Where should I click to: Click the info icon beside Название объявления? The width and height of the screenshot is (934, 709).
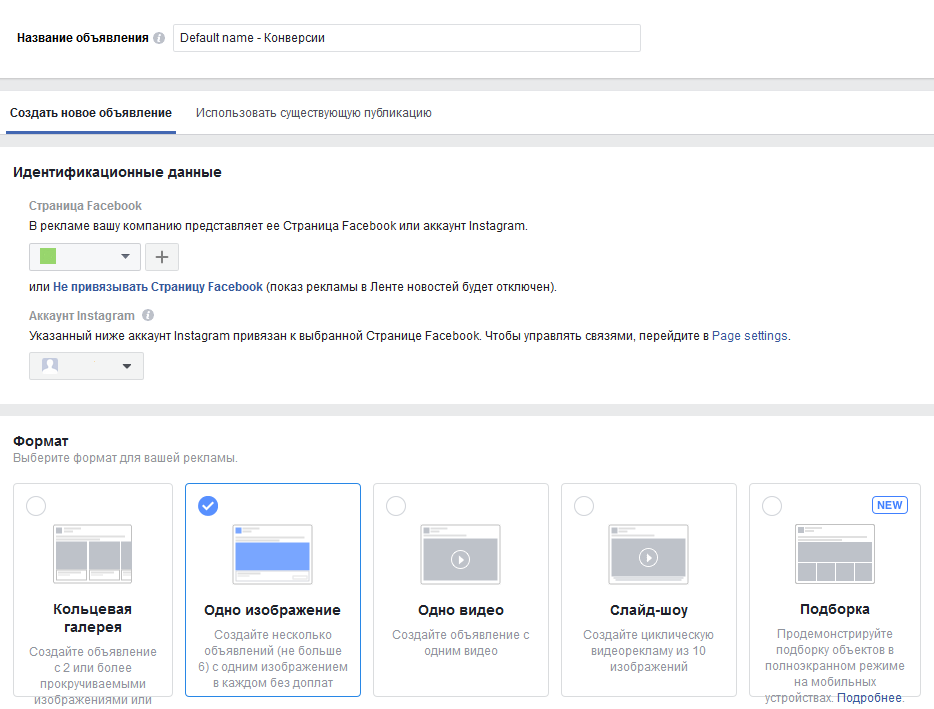tap(159, 38)
